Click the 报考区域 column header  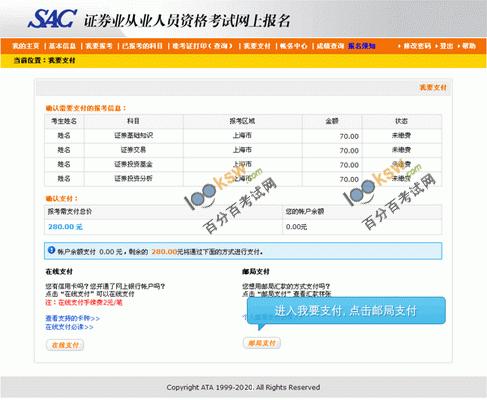point(242,121)
